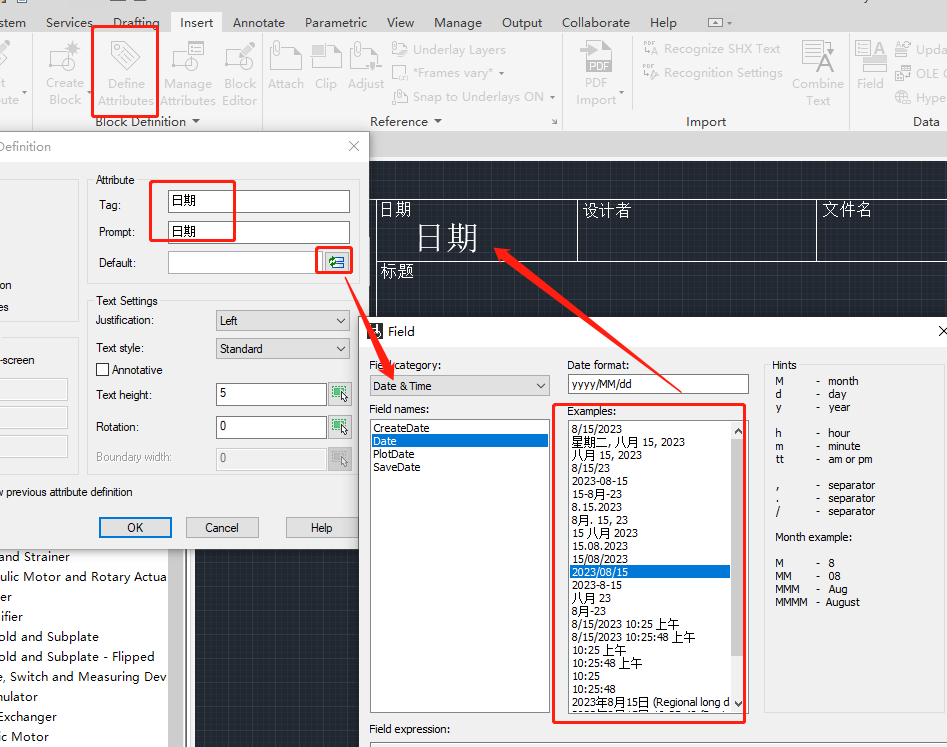Image resolution: width=947 pixels, height=747 pixels.
Task: Click pick-point icon next to Text height
Action: 339,394
